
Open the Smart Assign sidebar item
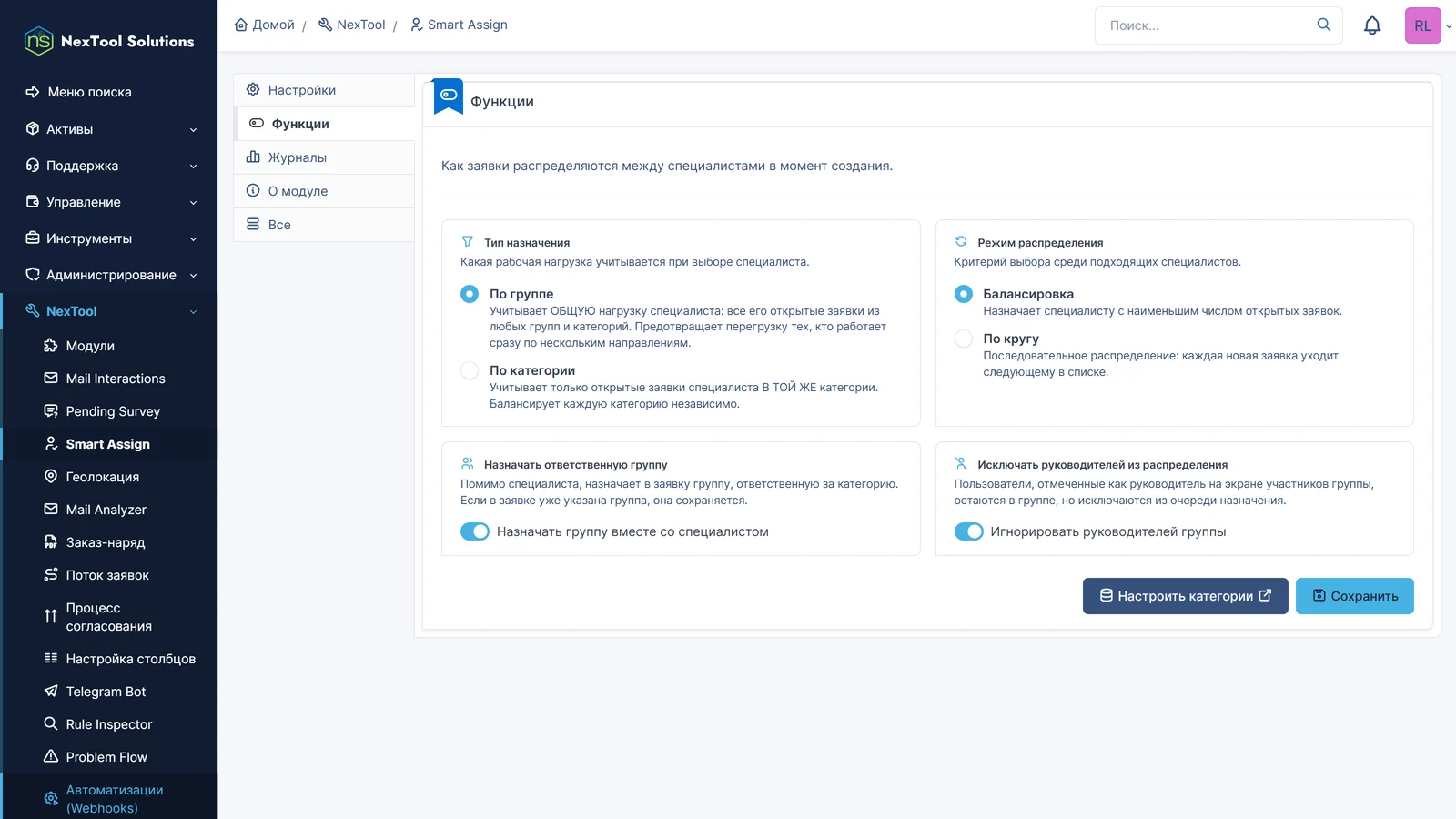tap(109, 444)
